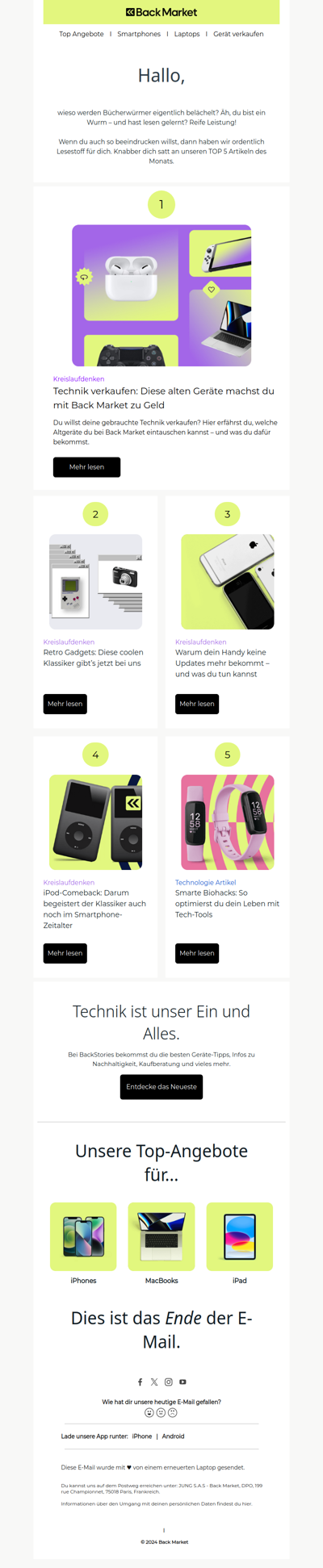323x1568 pixels.
Task: Rate the email with the happy smiley
Action: tap(149, 1412)
